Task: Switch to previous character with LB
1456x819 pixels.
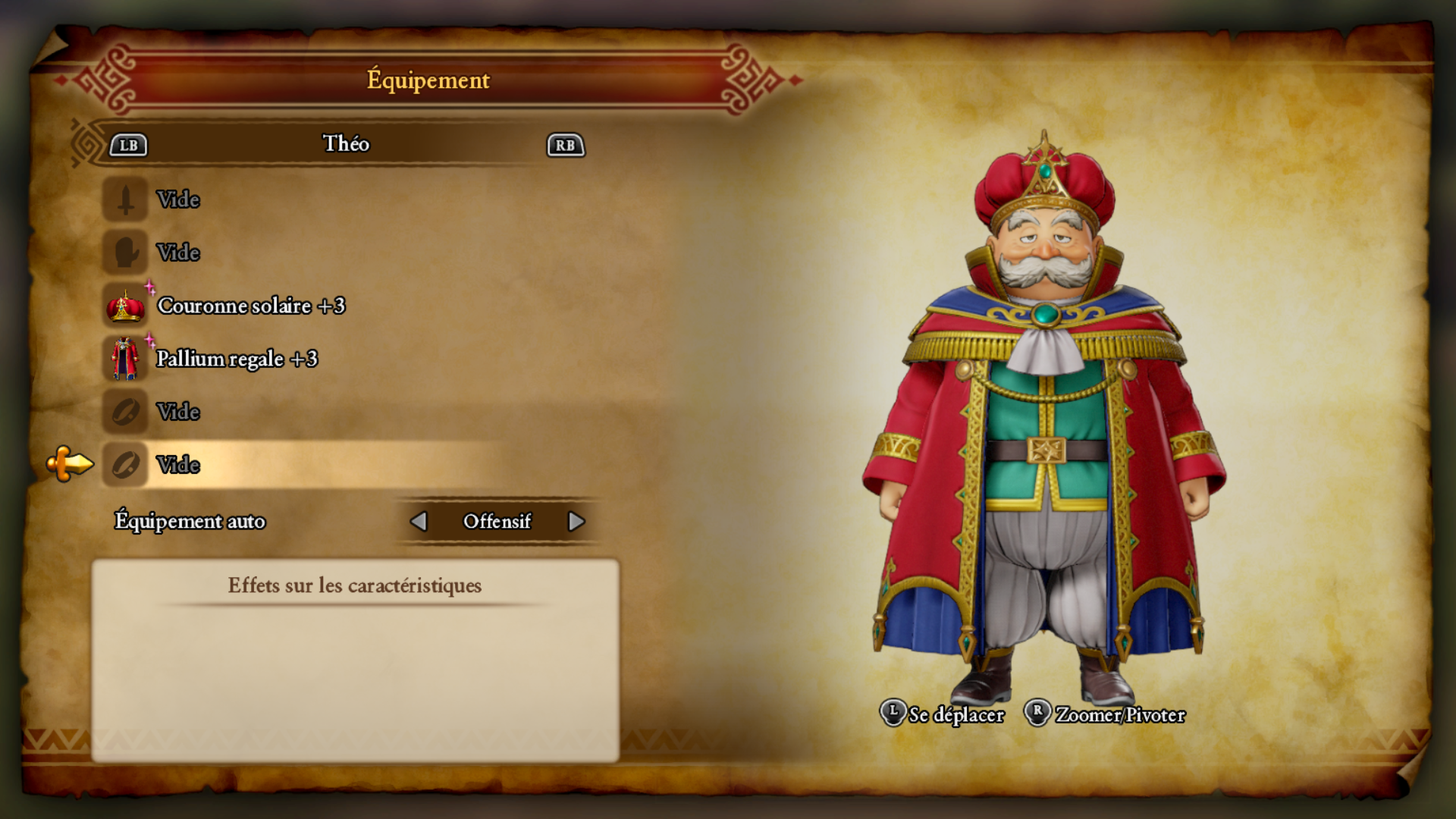Action: [129, 145]
